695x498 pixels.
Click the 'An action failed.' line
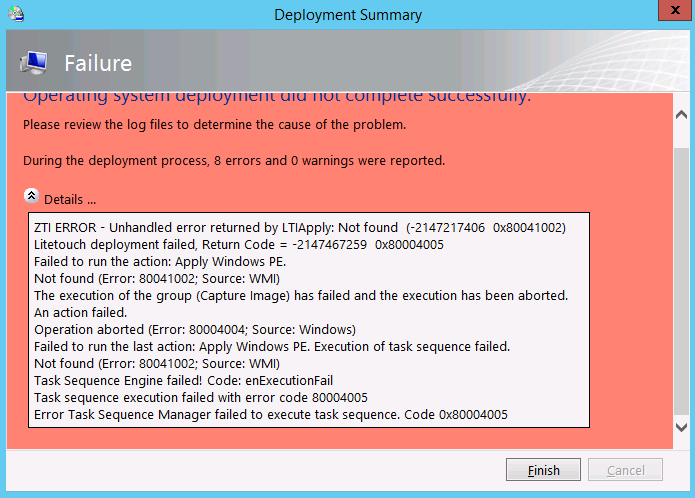81,313
